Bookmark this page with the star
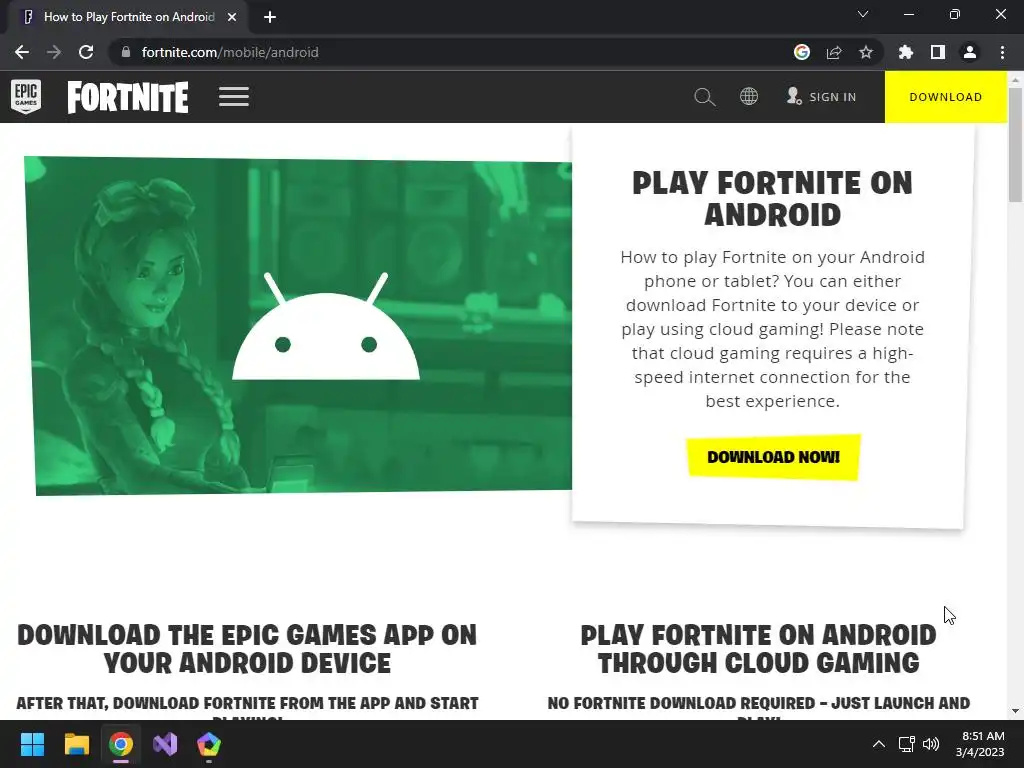This screenshot has width=1024, height=768. click(866, 52)
